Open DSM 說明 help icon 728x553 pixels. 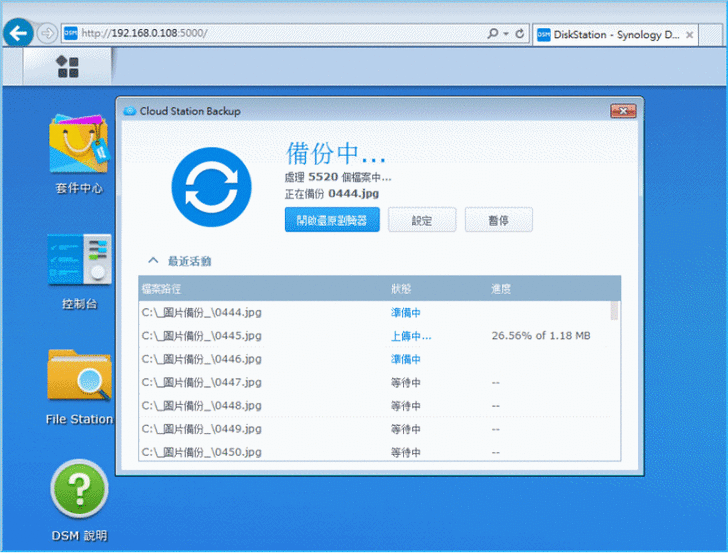pyautogui.click(x=79, y=492)
